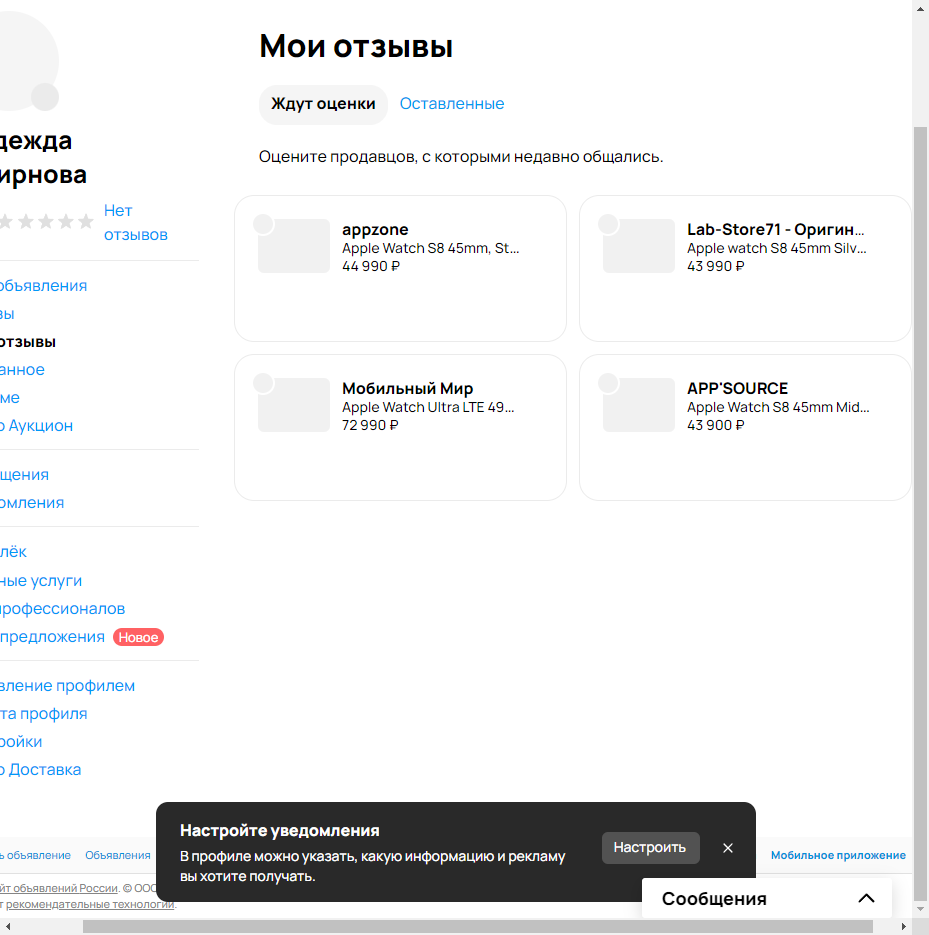
Task: Click the appzone listing thumbnail
Action: (x=294, y=246)
